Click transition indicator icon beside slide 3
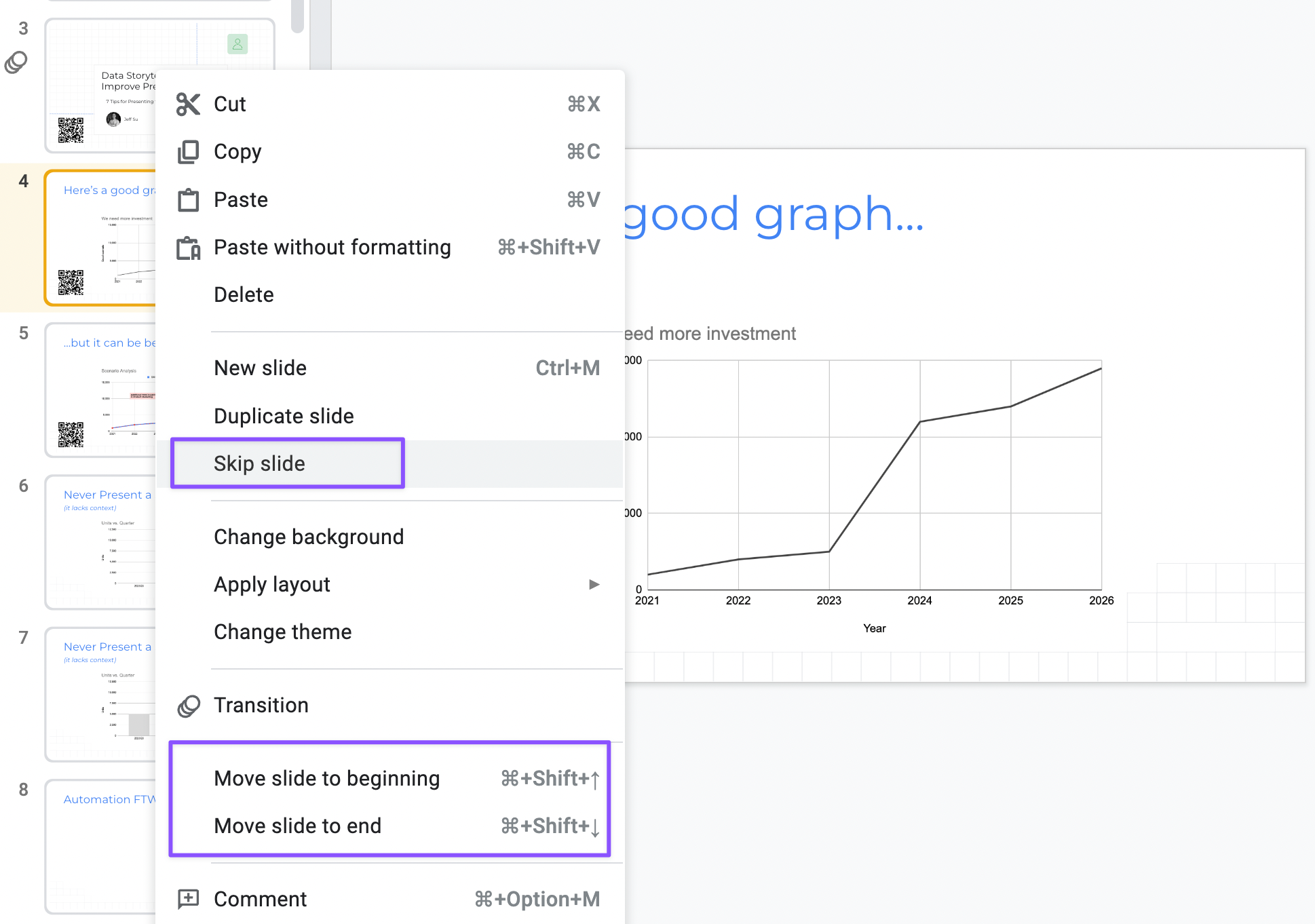Viewport: 1315px width, 924px height. coord(16,62)
